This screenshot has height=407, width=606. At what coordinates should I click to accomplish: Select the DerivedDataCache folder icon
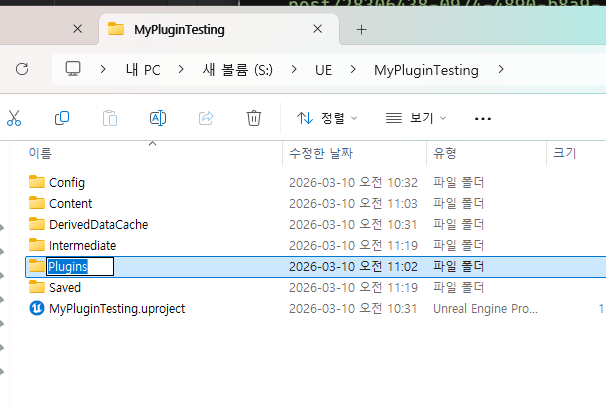pos(37,224)
